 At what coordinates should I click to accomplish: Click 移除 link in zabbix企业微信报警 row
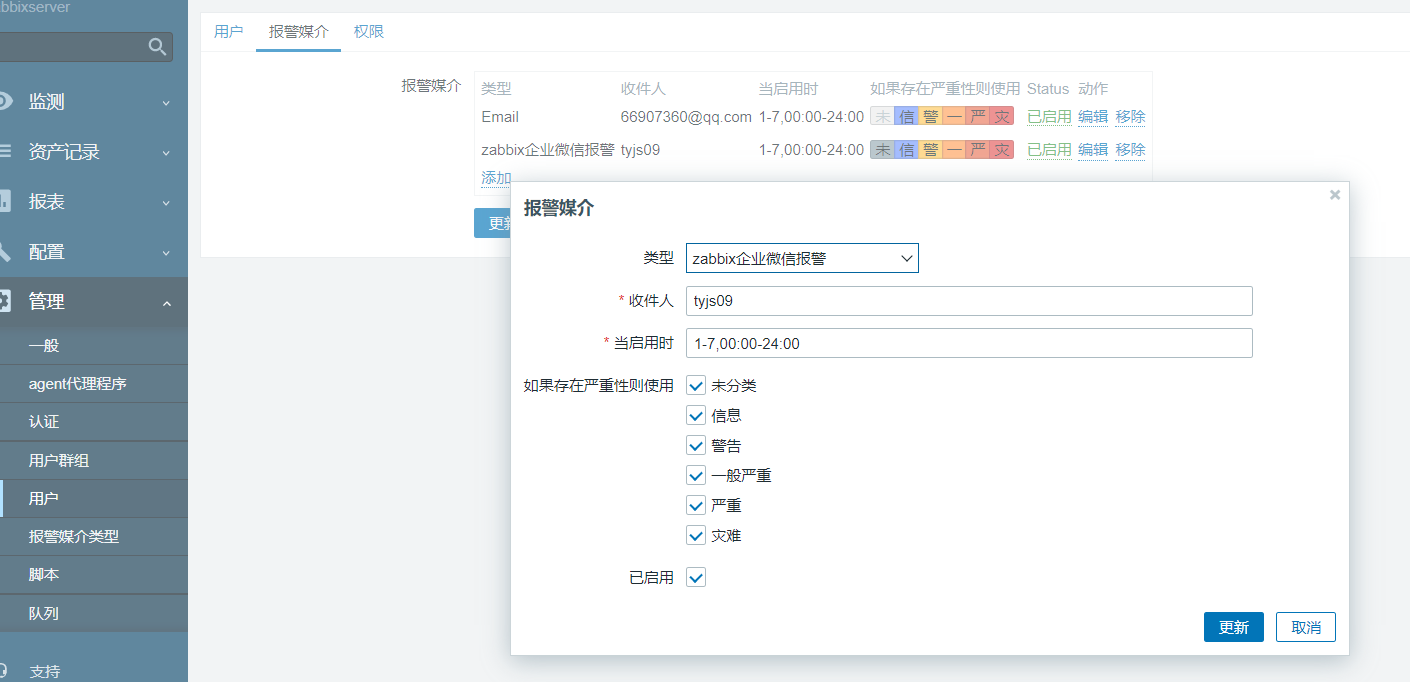1131,149
